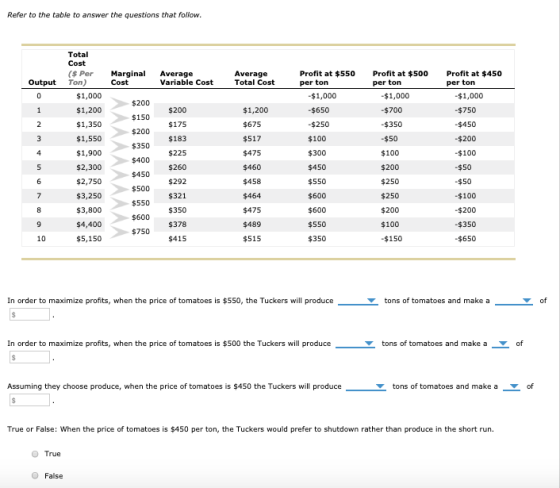Click the Average Total Cost header
This screenshot has width=560, height=488.
[x=255, y=78]
